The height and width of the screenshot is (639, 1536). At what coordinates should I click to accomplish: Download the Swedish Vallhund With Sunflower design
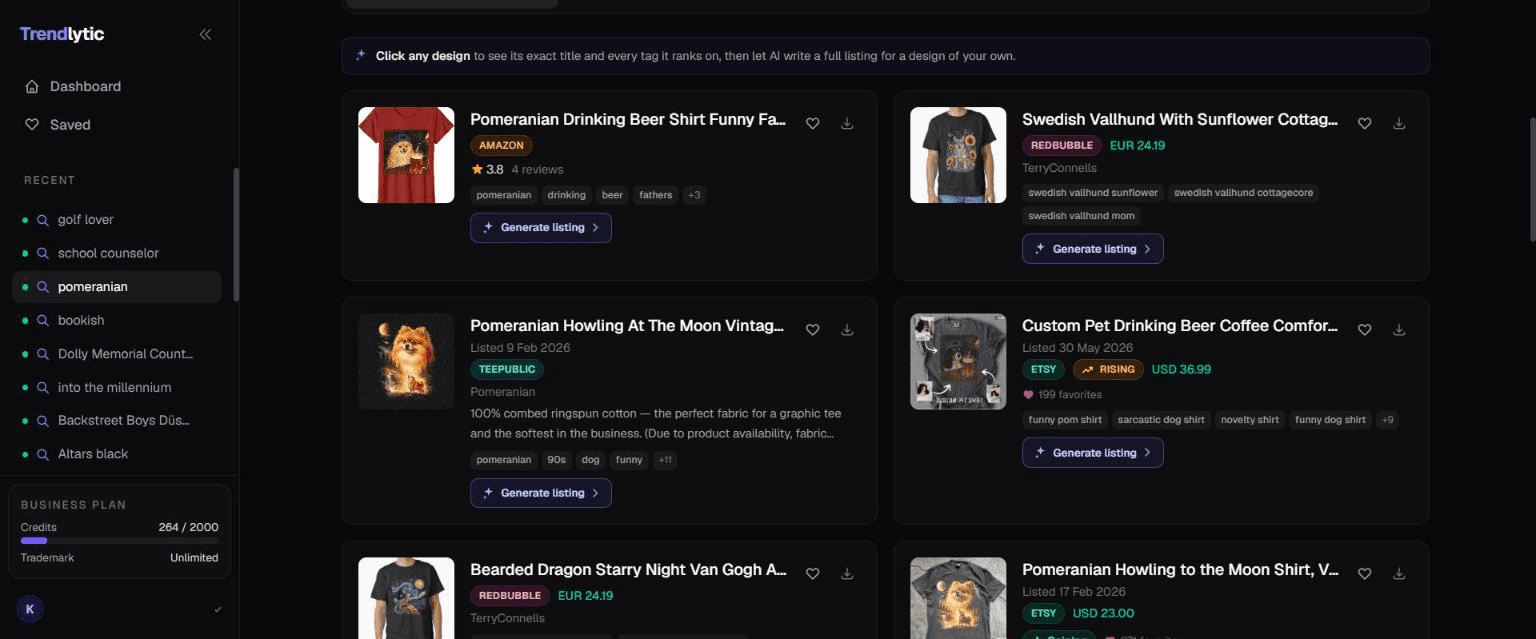click(1399, 123)
